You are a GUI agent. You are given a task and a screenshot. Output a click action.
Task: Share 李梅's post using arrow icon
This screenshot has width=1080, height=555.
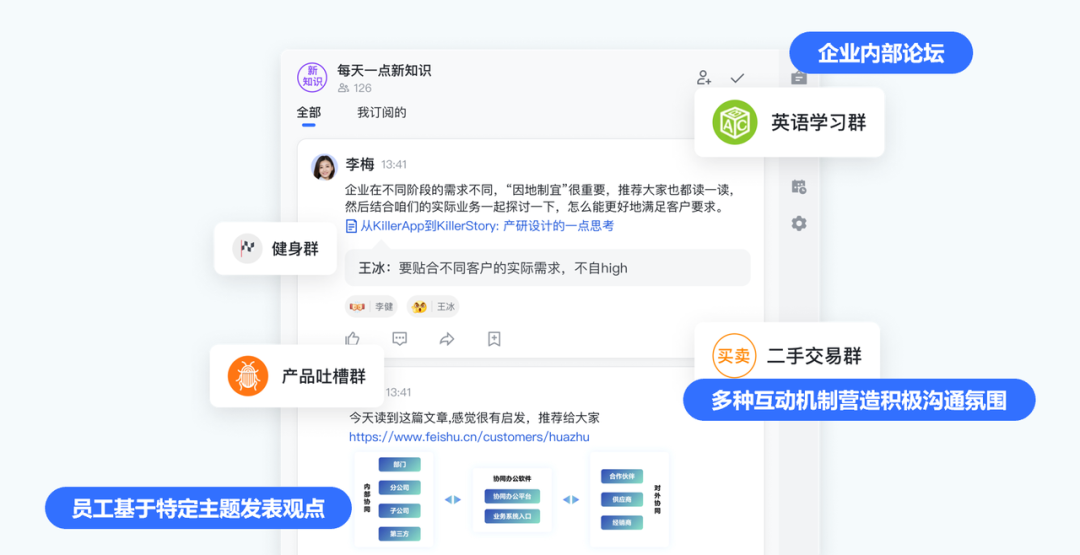[447, 338]
